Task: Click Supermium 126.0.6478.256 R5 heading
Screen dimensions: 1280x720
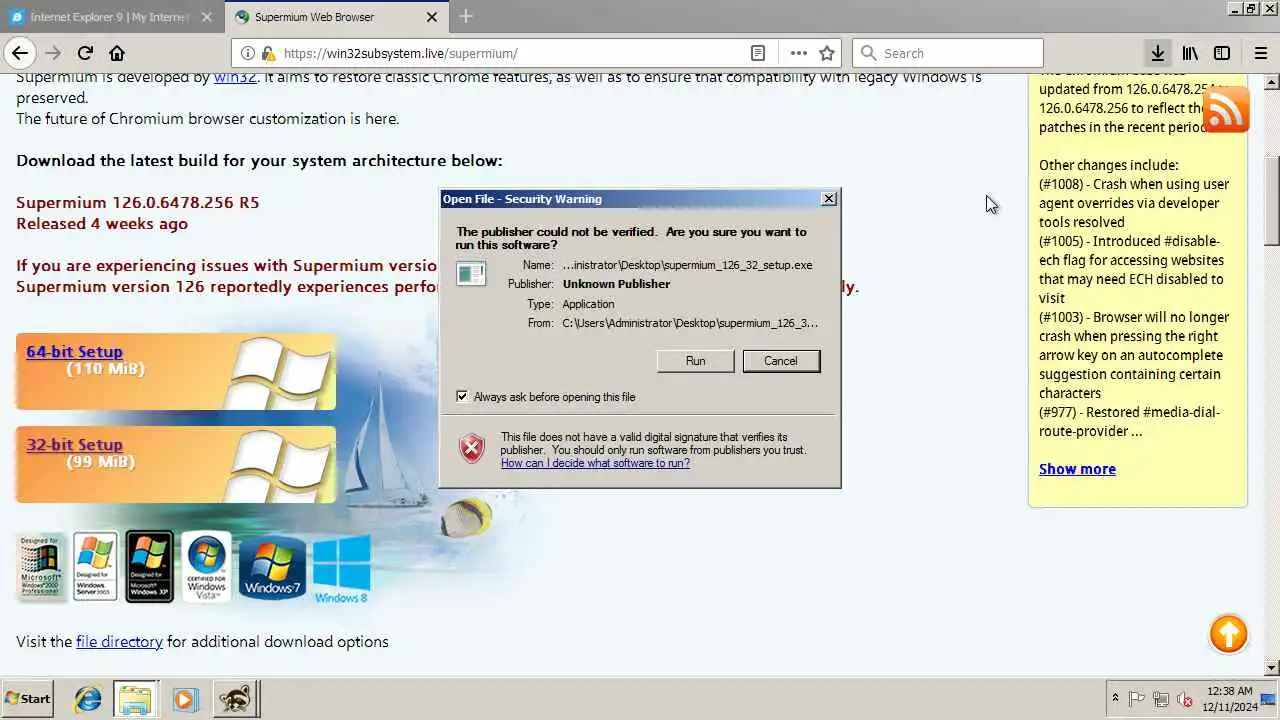Action: tap(137, 202)
